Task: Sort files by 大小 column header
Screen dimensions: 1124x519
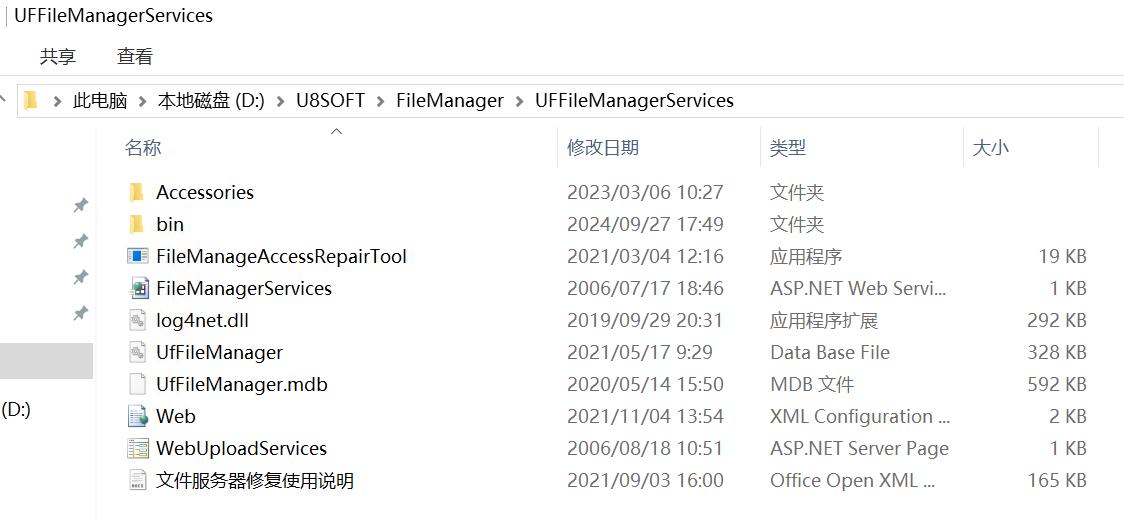Action: (x=990, y=148)
